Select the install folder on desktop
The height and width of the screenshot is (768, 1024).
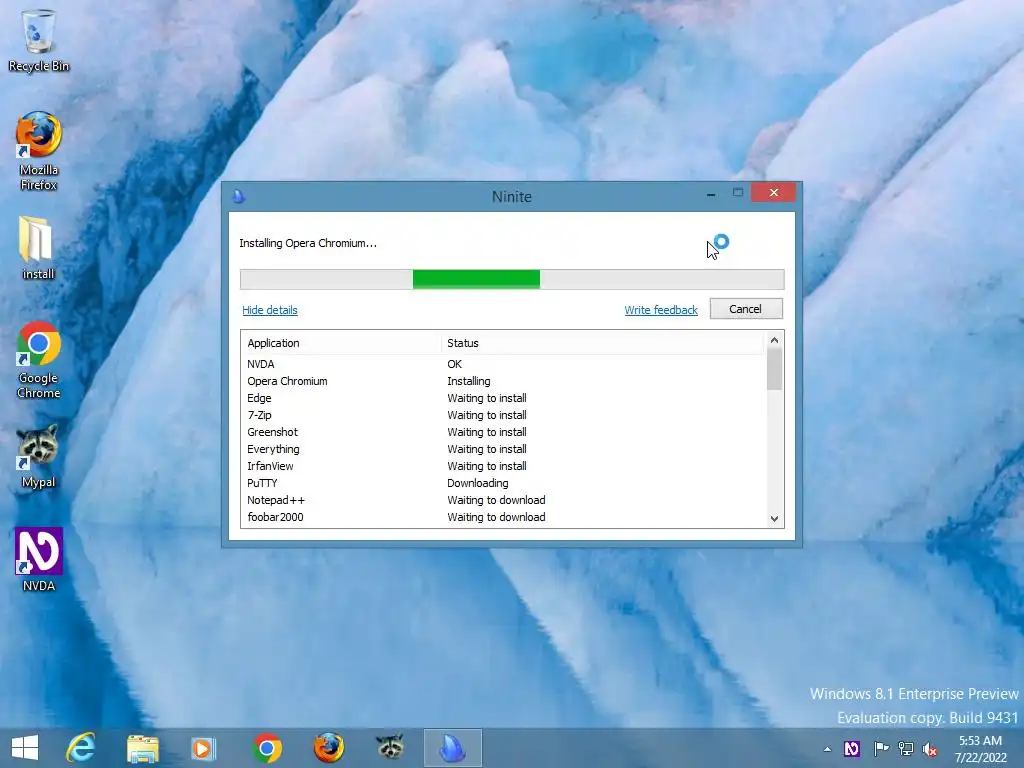38,248
